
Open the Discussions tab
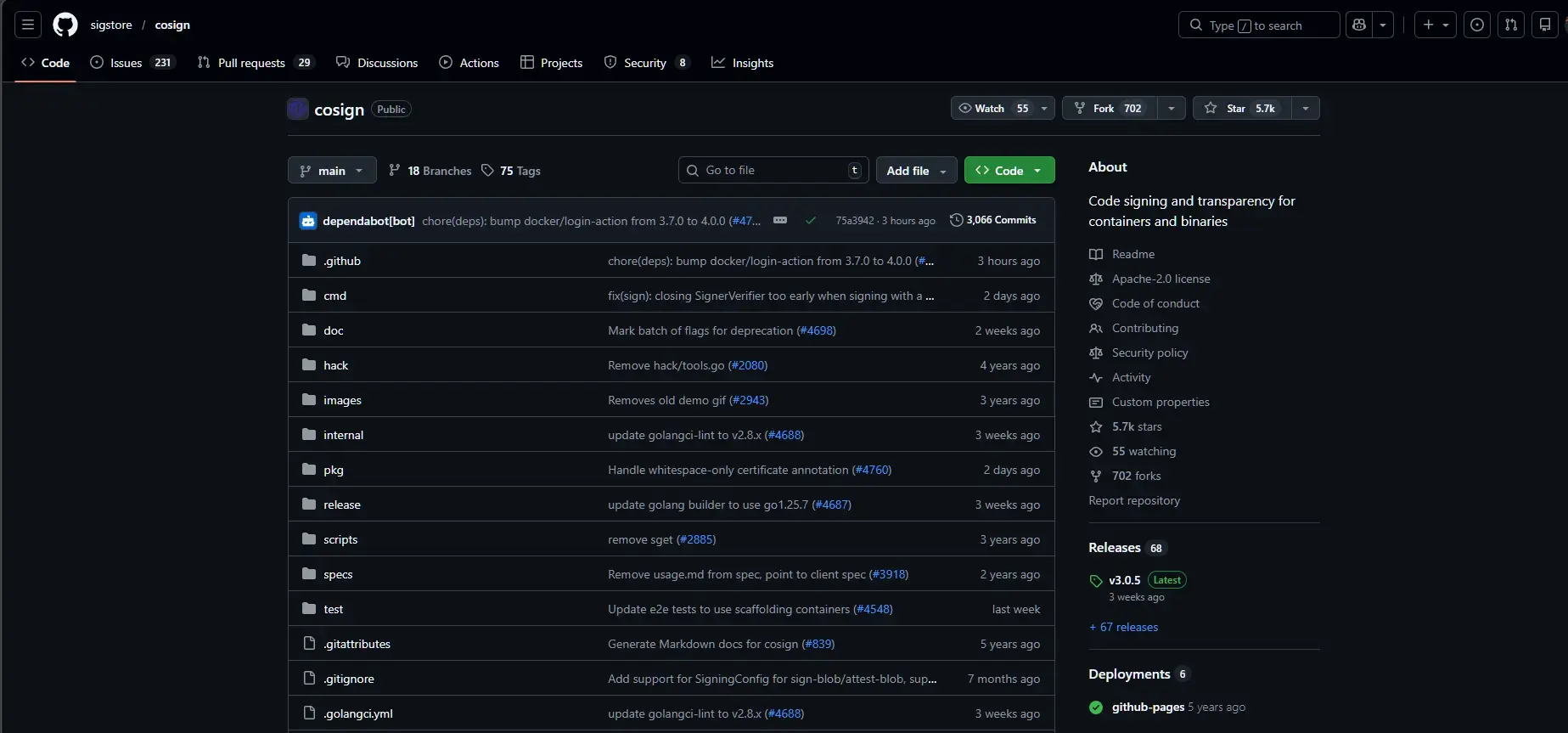click(x=377, y=62)
